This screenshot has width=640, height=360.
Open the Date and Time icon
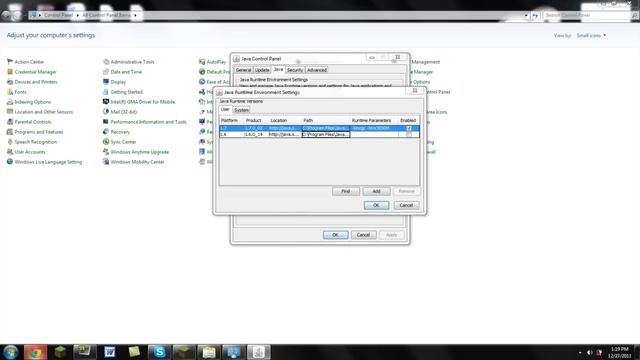click(106, 72)
